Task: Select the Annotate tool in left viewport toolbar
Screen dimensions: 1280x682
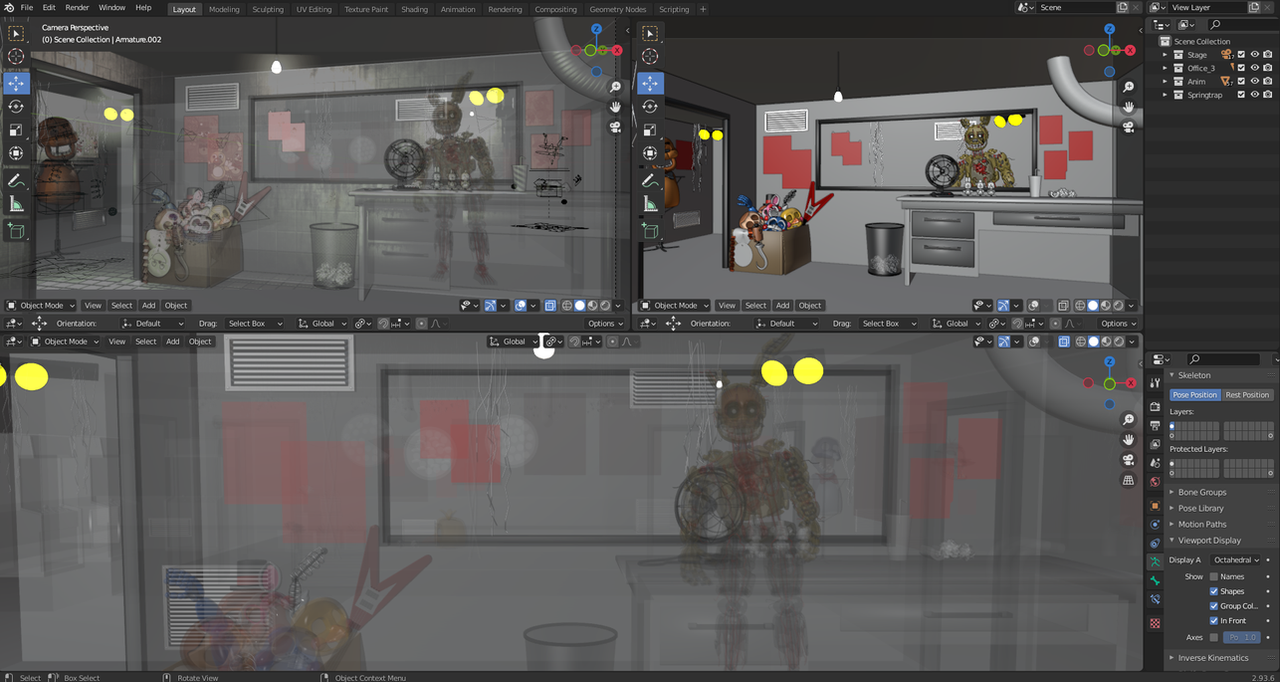Action: tap(16, 181)
